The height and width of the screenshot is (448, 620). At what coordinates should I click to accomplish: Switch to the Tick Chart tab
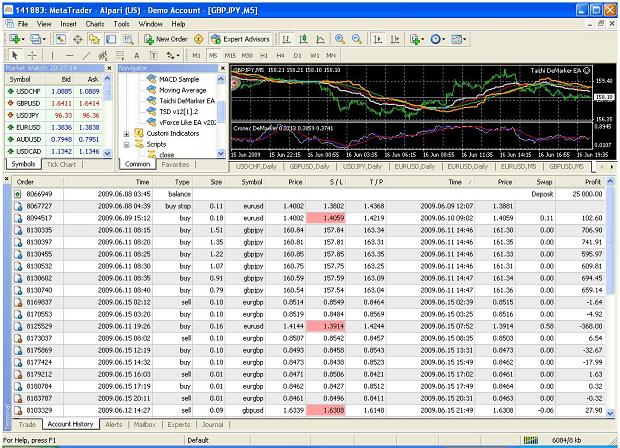61,164
